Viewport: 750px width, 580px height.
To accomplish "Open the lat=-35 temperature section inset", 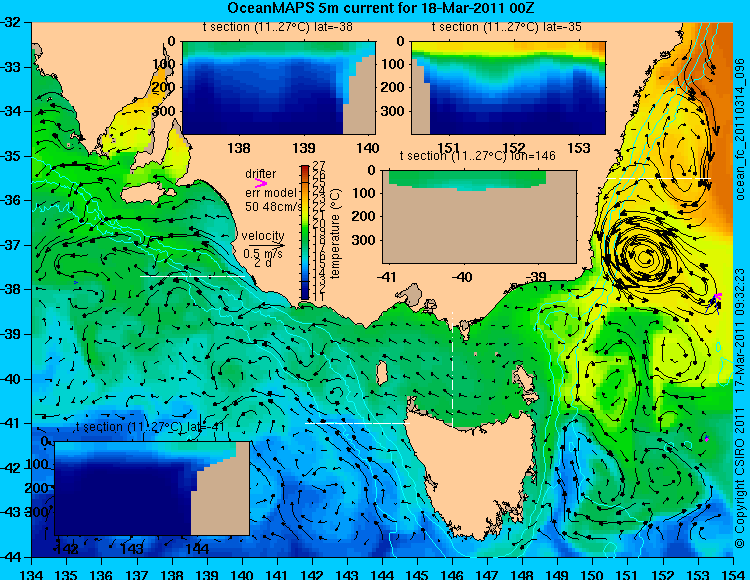I will pos(508,88).
